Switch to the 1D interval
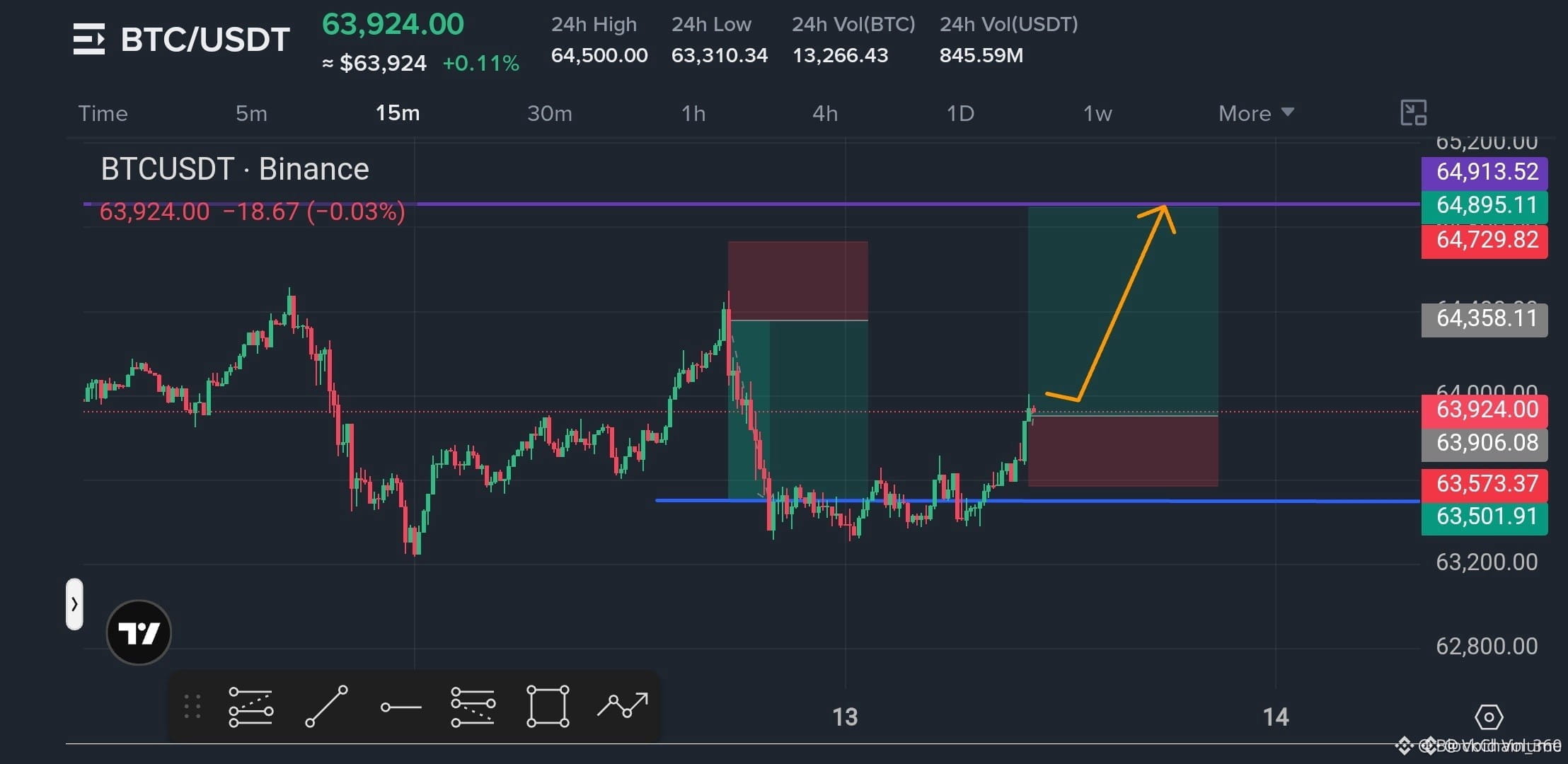The height and width of the screenshot is (764, 1568). pyautogui.click(x=961, y=113)
